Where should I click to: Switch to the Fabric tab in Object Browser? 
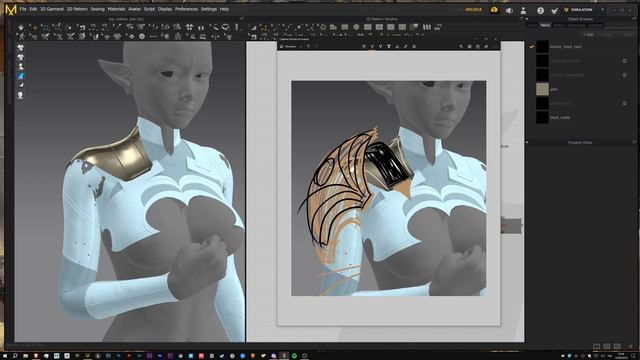pos(545,25)
